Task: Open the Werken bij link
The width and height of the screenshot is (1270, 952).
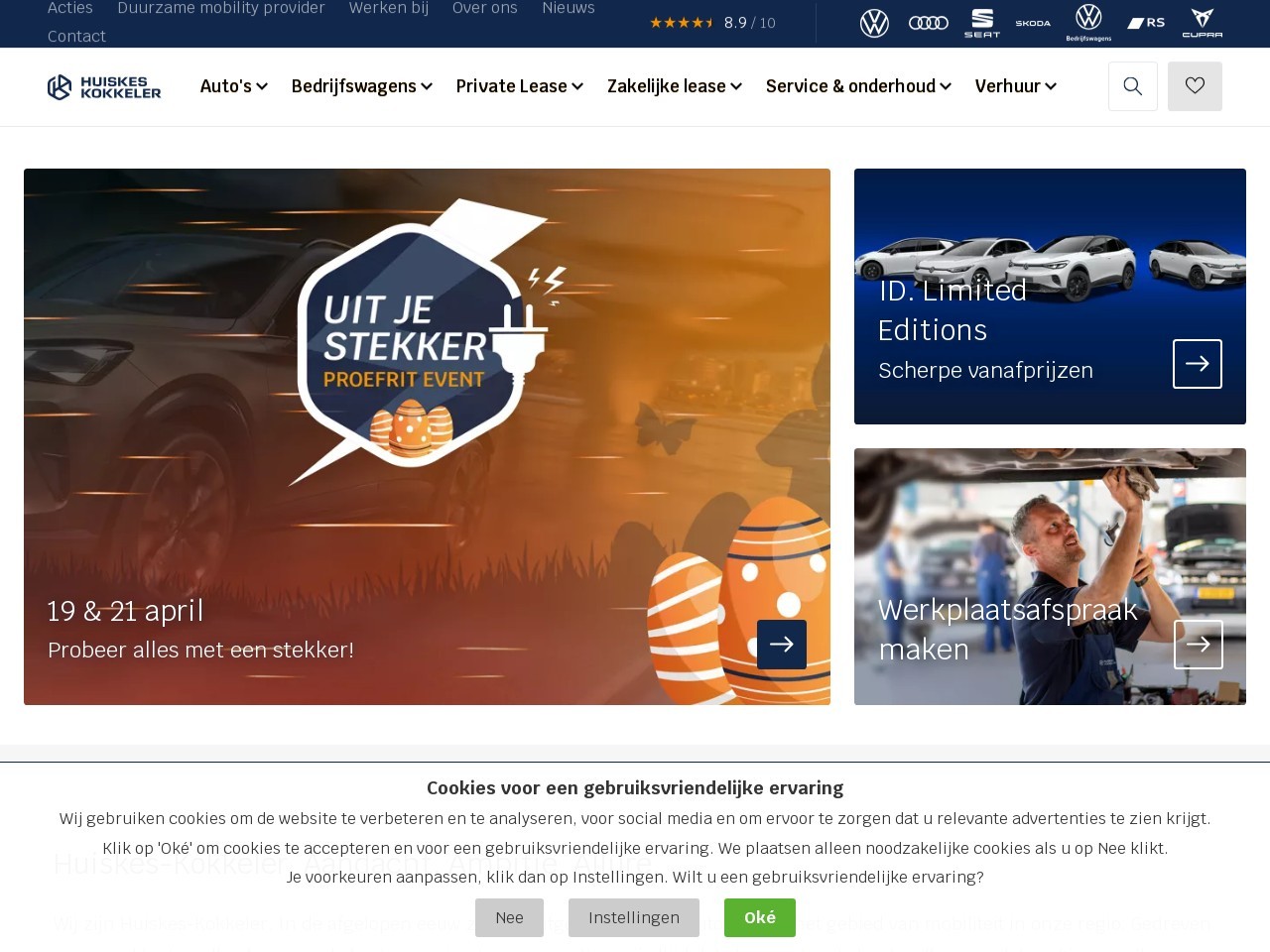Action: click(389, 8)
